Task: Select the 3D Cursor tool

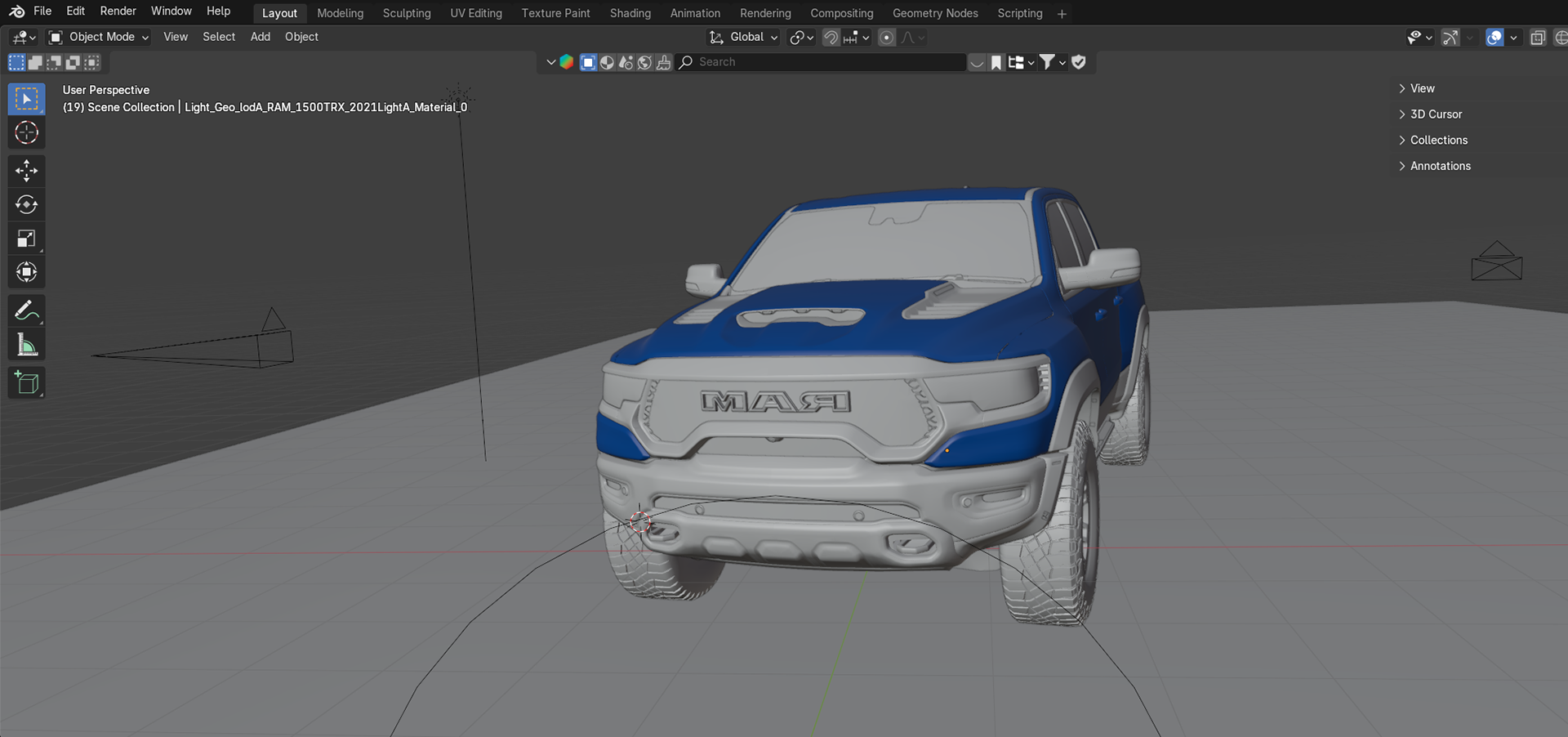Action: point(26,132)
